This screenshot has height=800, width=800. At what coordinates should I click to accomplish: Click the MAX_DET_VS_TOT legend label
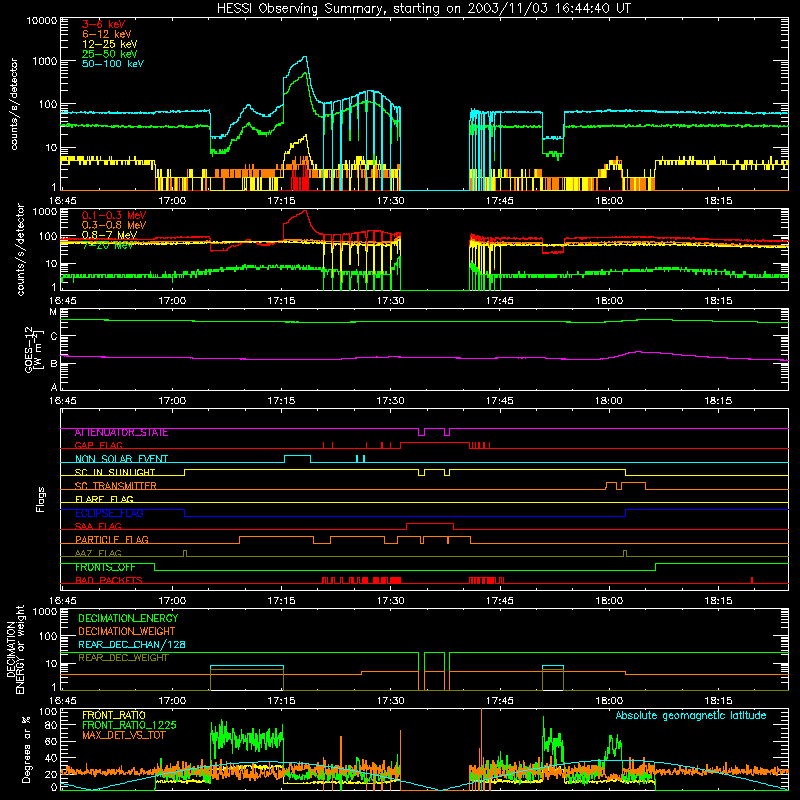click(123, 735)
